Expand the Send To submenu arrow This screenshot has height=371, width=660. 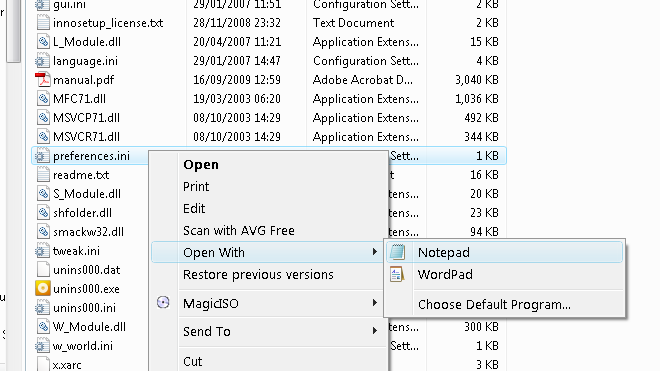(375, 331)
